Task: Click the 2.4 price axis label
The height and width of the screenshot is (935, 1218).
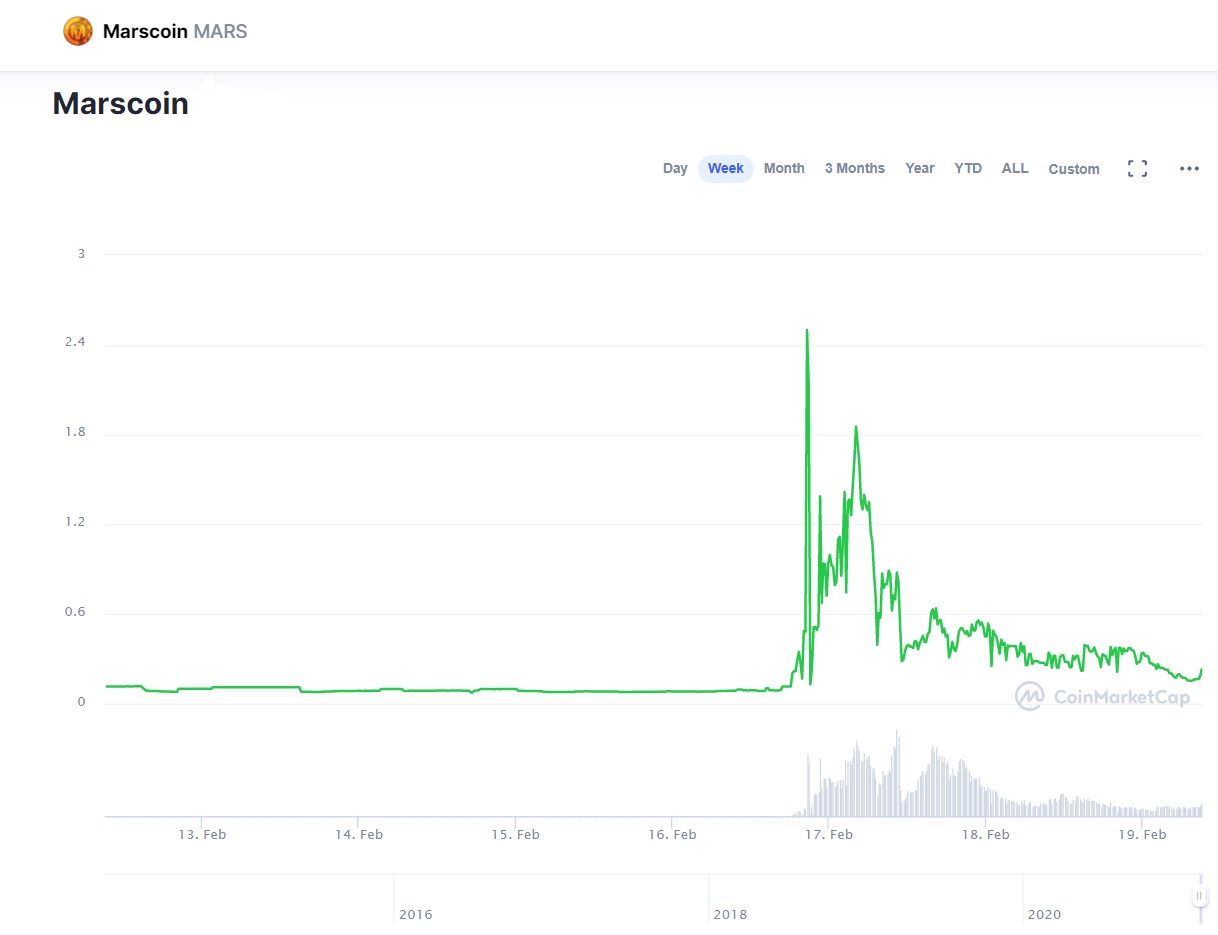Action: coord(75,342)
